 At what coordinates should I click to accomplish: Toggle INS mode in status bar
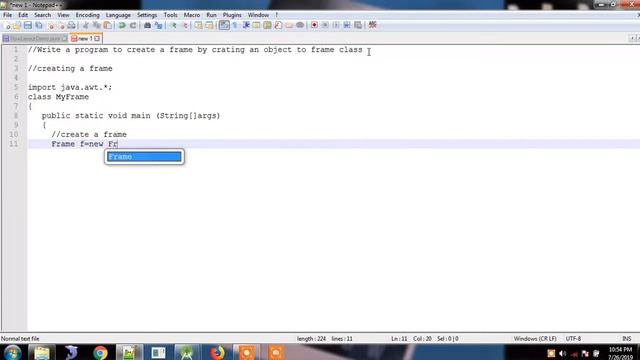point(626,339)
